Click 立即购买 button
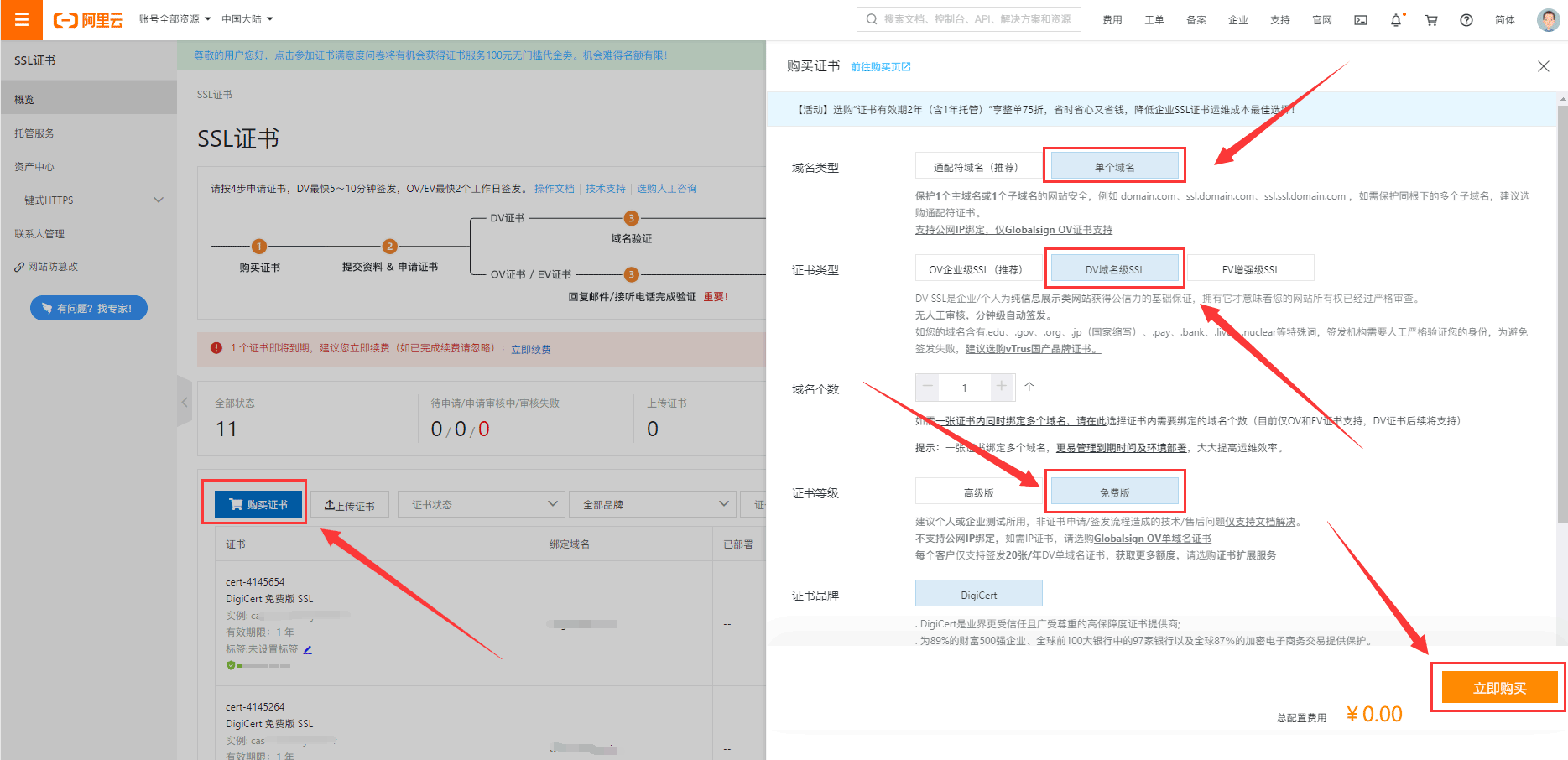Image resolution: width=1568 pixels, height=760 pixels. [x=1499, y=688]
